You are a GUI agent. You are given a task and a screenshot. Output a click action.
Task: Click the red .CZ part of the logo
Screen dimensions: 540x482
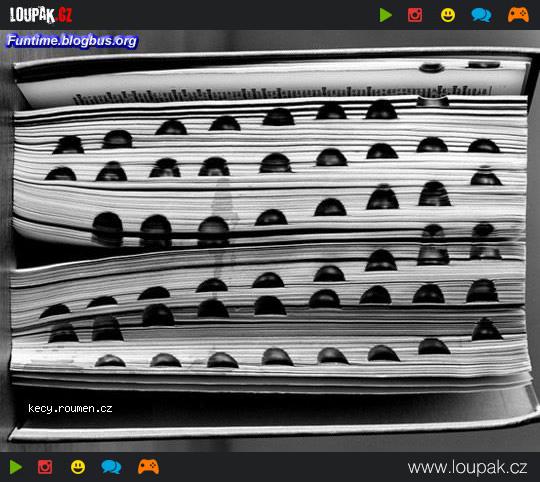click(x=64, y=15)
